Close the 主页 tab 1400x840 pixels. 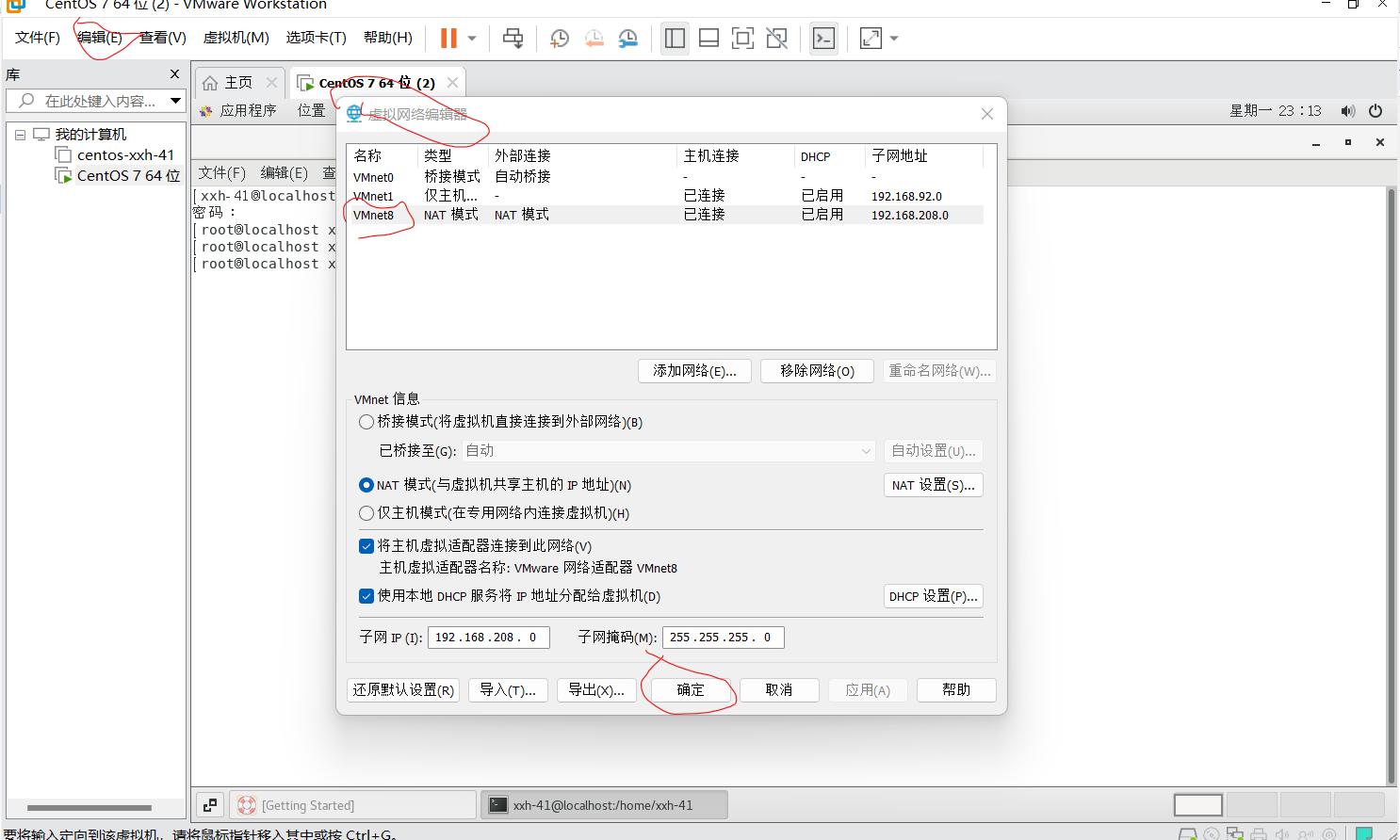click(x=271, y=82)
